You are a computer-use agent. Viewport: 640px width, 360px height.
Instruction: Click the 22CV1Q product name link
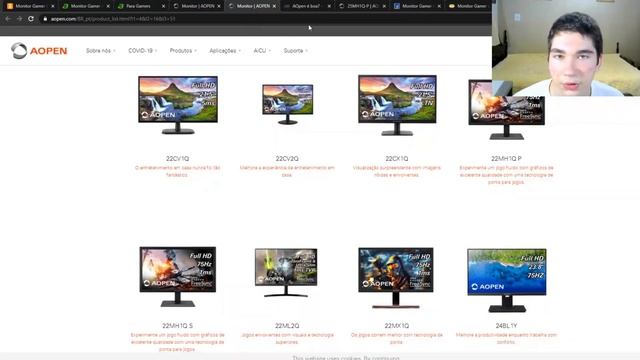click(x=178, y=158)
